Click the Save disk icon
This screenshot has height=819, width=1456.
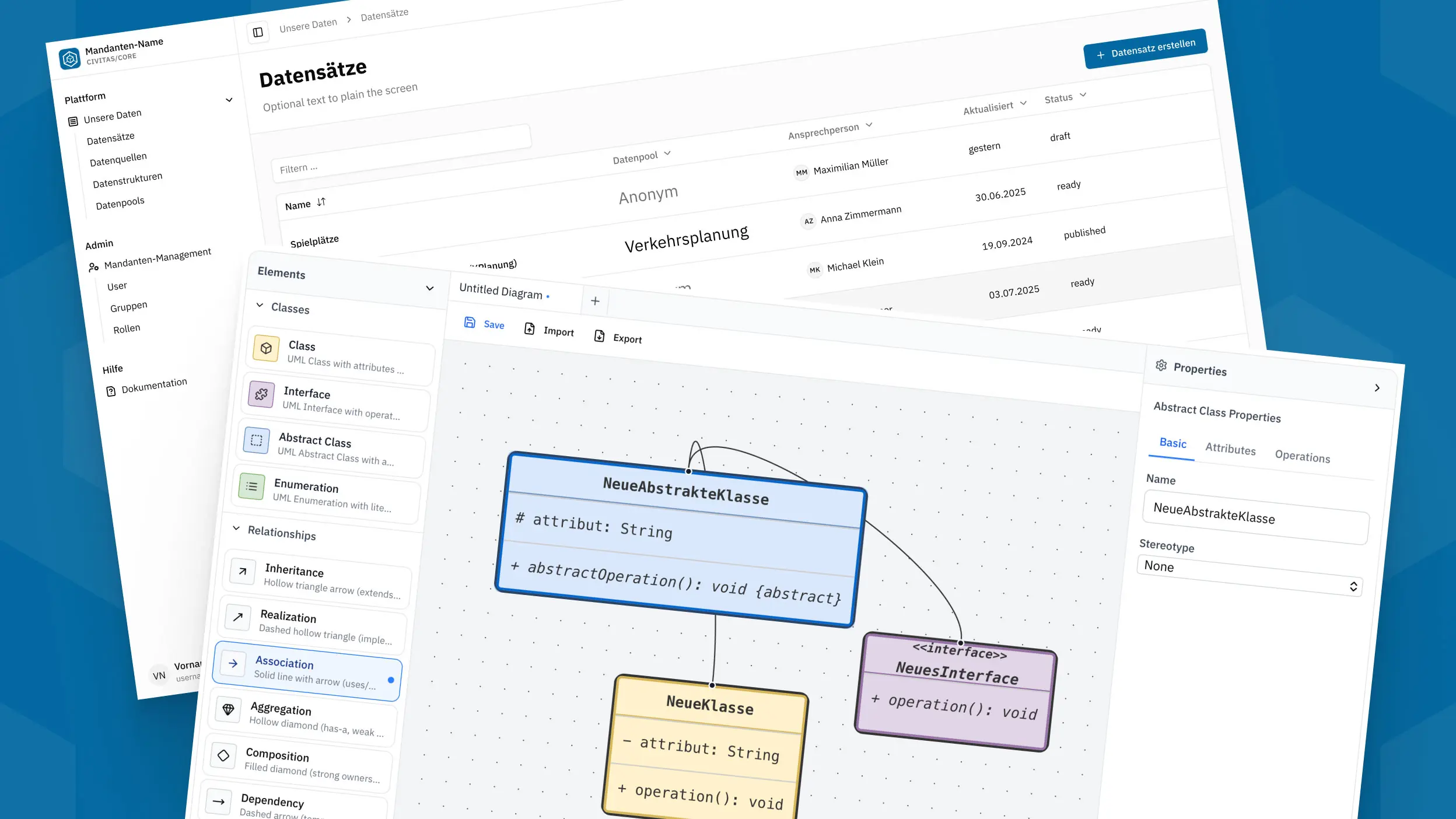coord(470,322)
